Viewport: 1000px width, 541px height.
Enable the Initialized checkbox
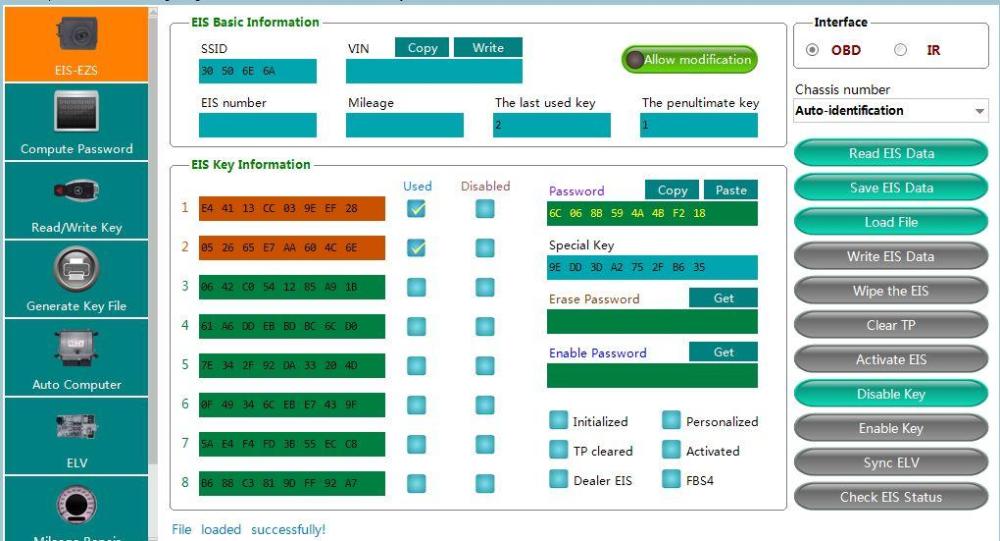(559, 422)
